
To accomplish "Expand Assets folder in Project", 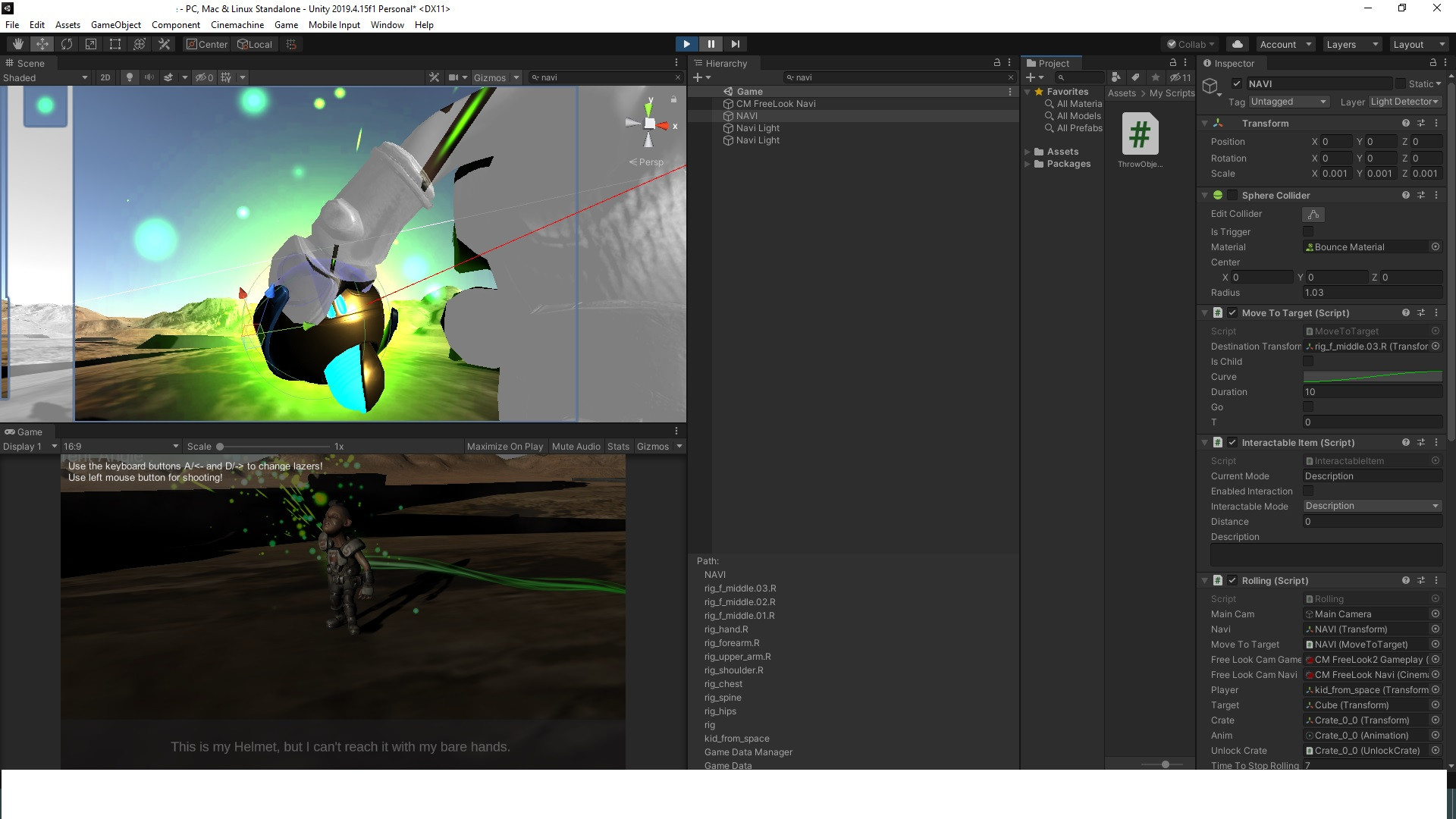I will pos(1028,152).
